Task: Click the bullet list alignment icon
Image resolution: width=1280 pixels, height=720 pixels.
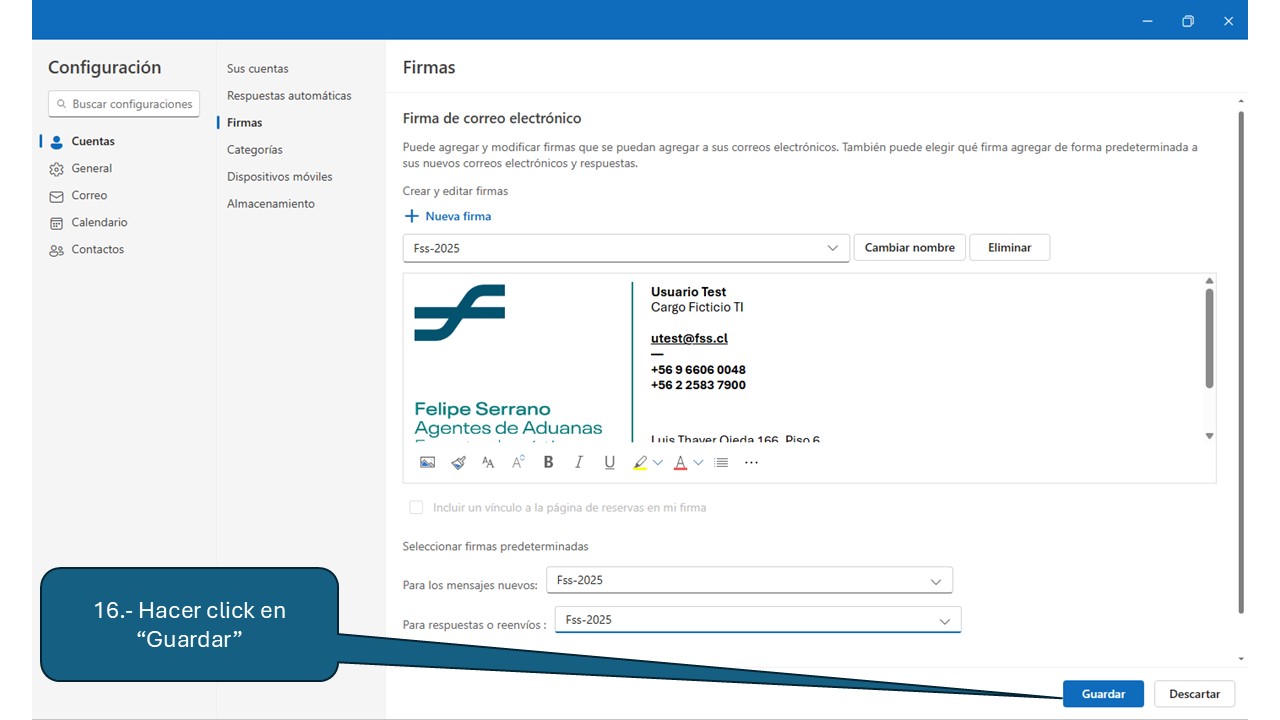Action: pyautogui.click(x=721, y=462)
